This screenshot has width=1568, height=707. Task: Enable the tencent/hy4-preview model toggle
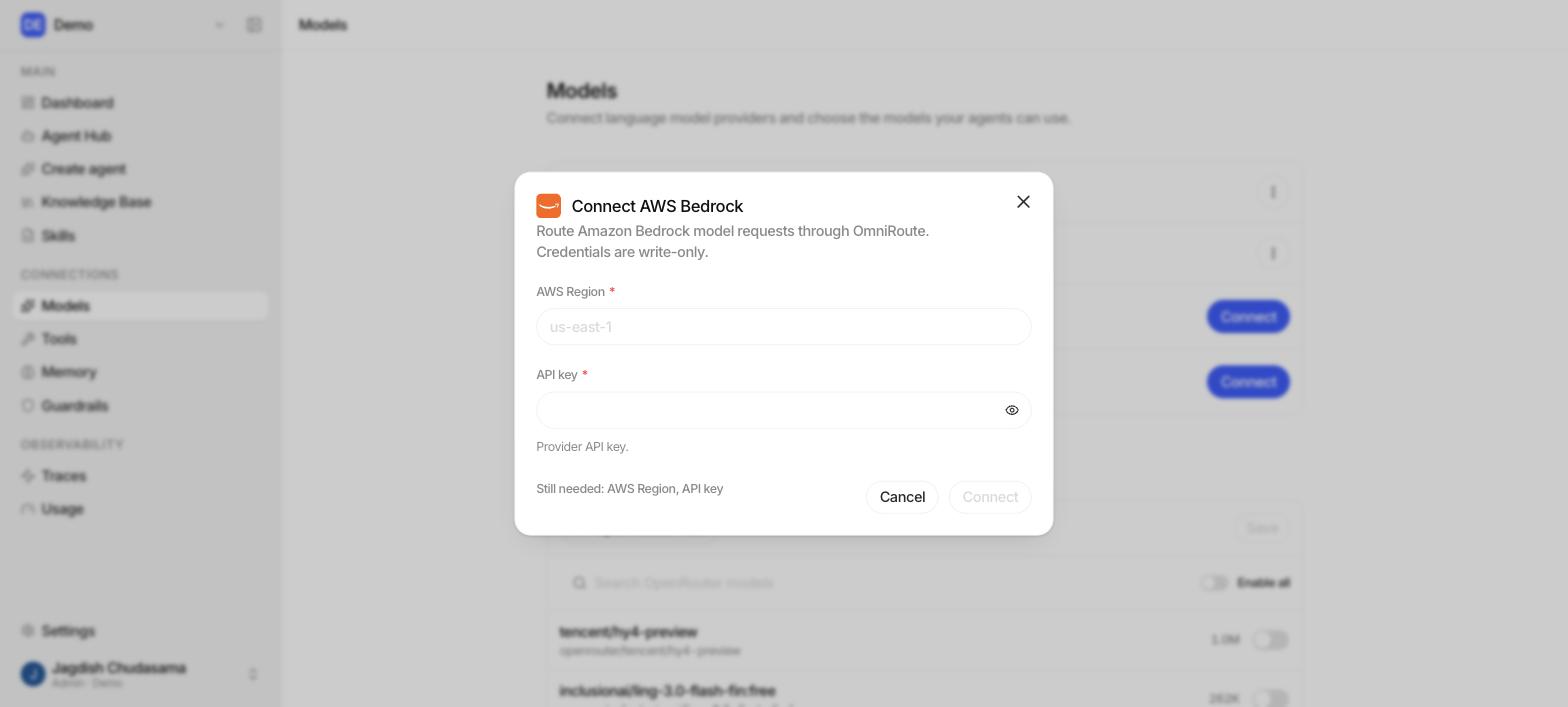[1270, 640]
